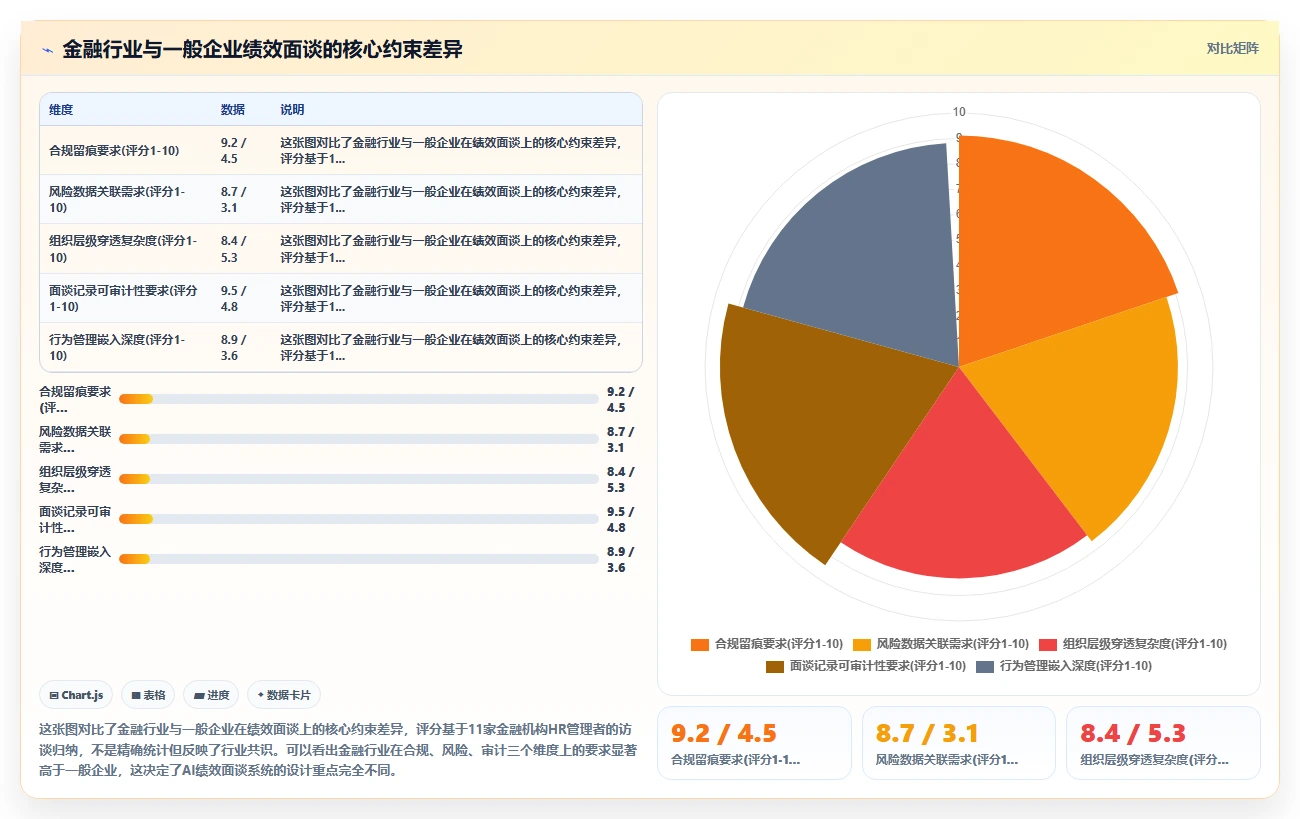The image size is (1300, 819).
Task: Click legend label 合规留痕要求(评分1-10)
Action: (779, 644)
